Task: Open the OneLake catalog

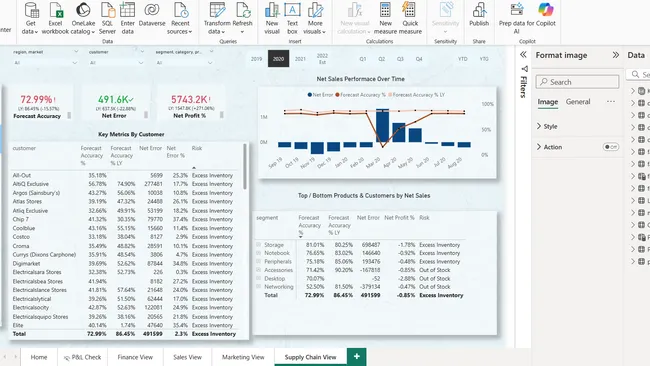Action: pos(83,19)
